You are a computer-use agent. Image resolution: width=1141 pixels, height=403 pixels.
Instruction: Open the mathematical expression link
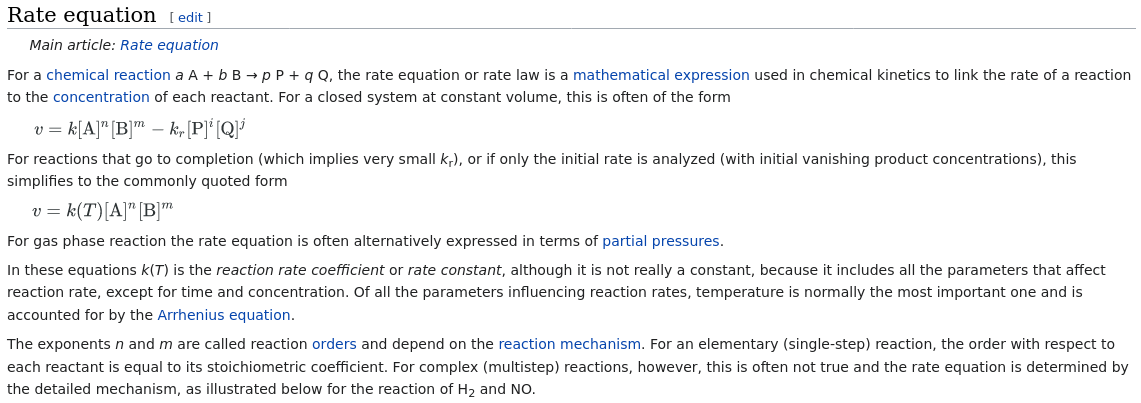point(661,75)
